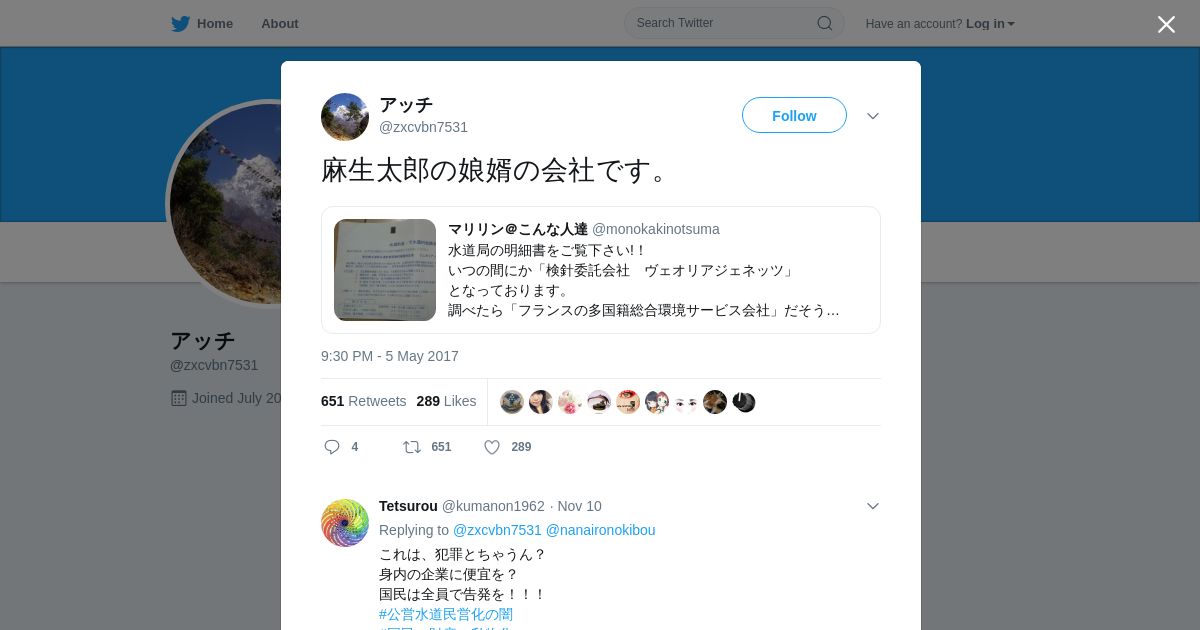Click the reply speech bubble icon
1200x630 pixels.
click(x=332, y=447)
